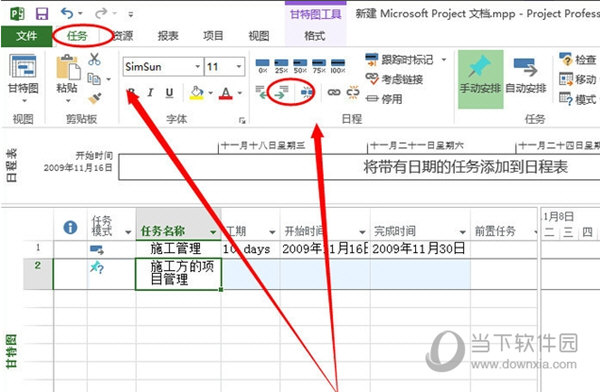Mark task 50% complete
600x392 pixels.
coord(300,66)
